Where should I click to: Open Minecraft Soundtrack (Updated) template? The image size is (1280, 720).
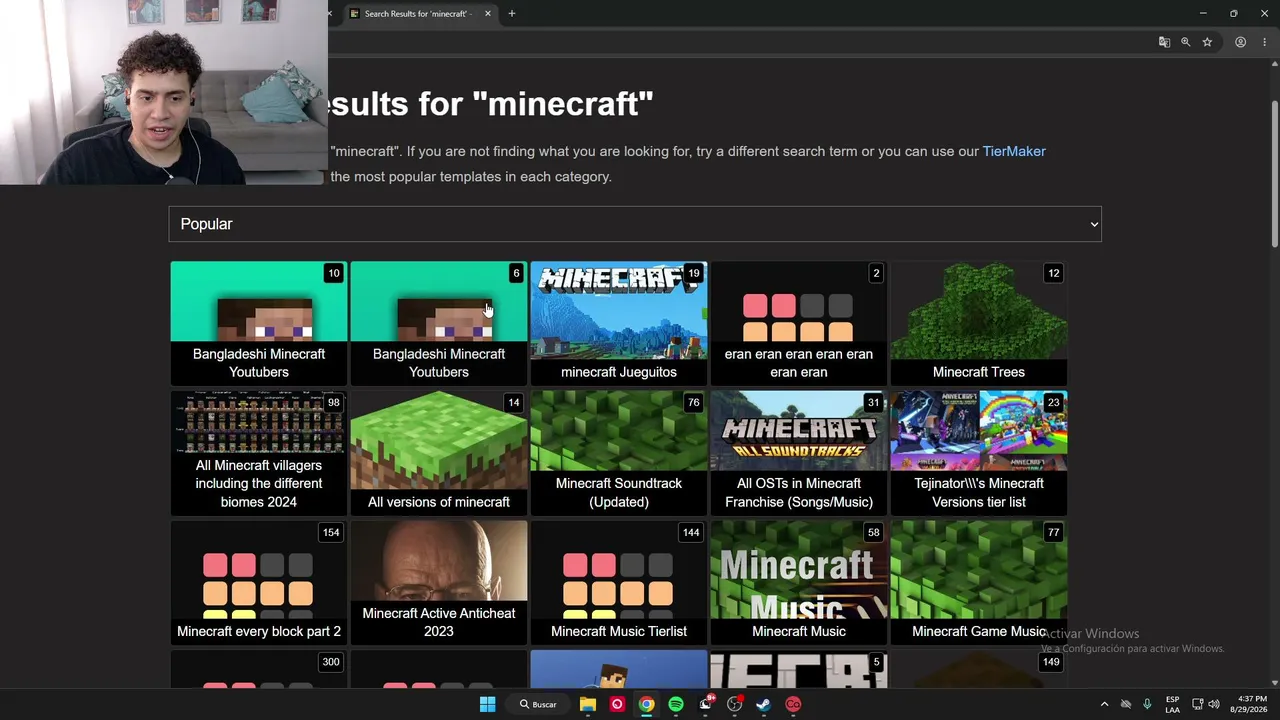(x=619, y=453)
